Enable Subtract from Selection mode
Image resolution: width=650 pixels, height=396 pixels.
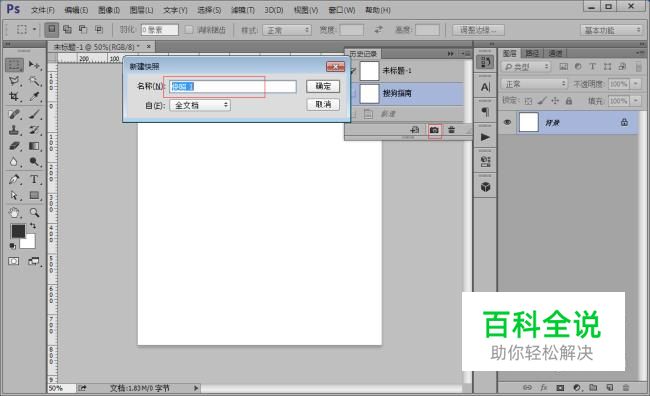[83, 29]
